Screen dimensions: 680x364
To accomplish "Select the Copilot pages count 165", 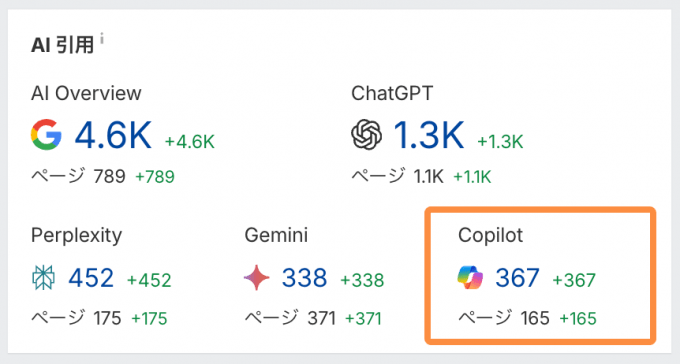I will pos(535,318).
